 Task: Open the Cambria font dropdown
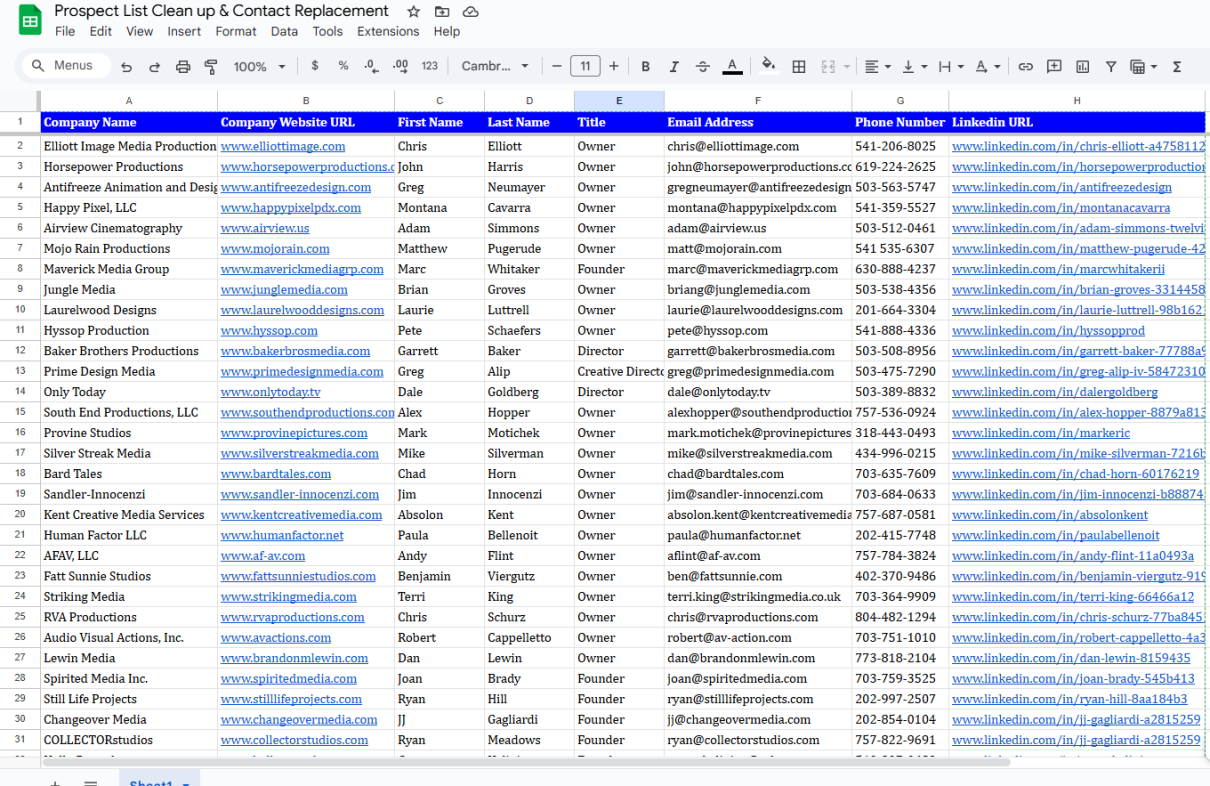click(x=495, y=66)
